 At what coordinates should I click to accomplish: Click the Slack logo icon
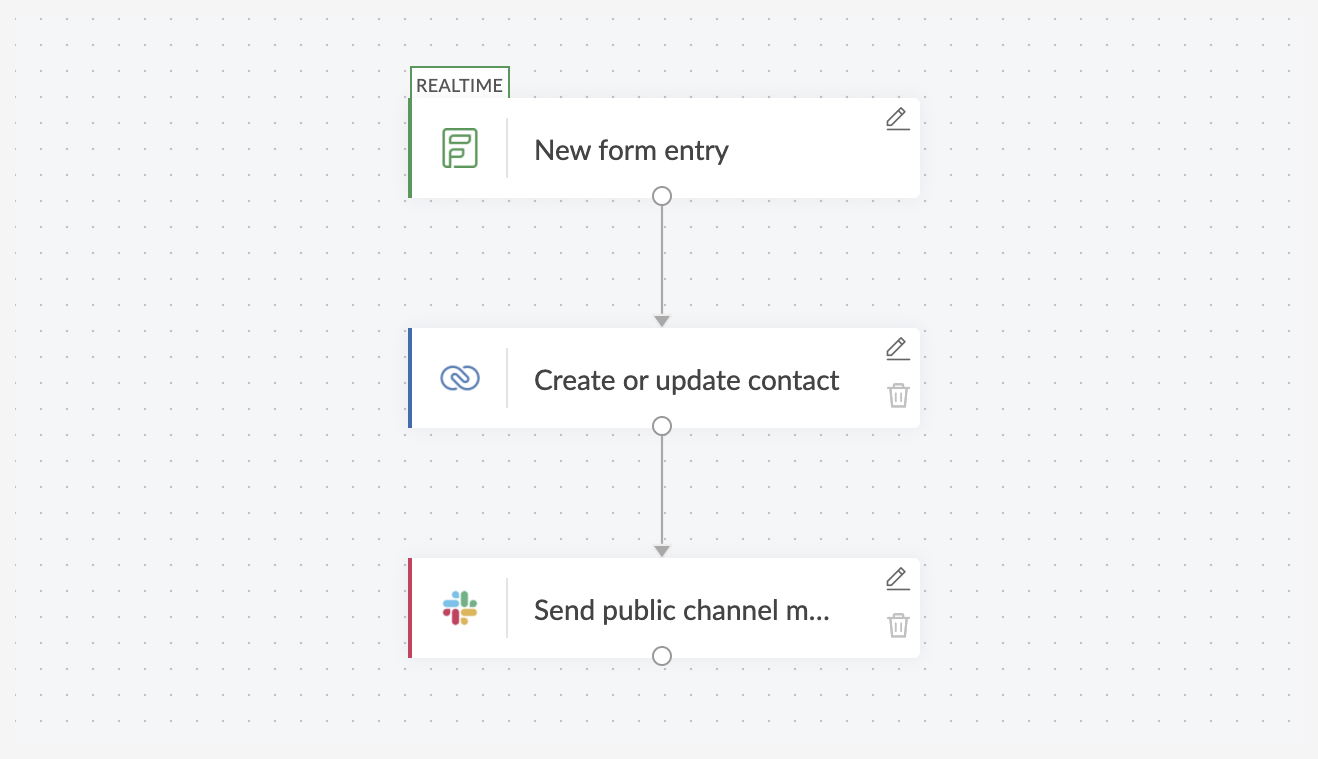[460, 608]
